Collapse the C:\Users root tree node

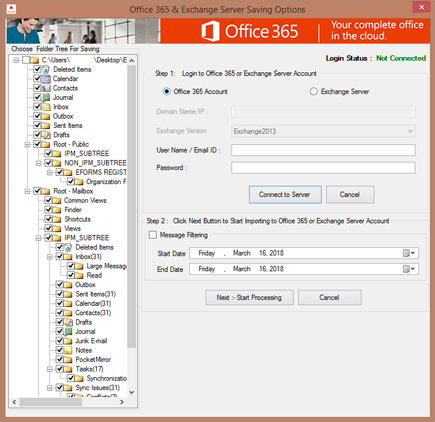[16, 60]
